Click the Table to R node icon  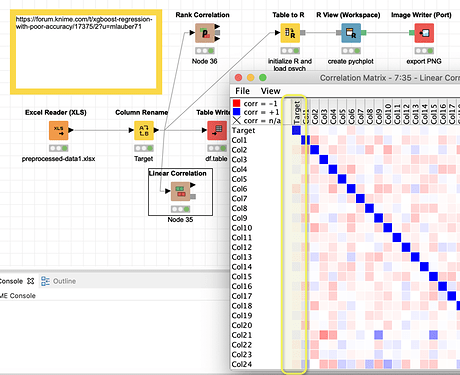coord(290,33)
